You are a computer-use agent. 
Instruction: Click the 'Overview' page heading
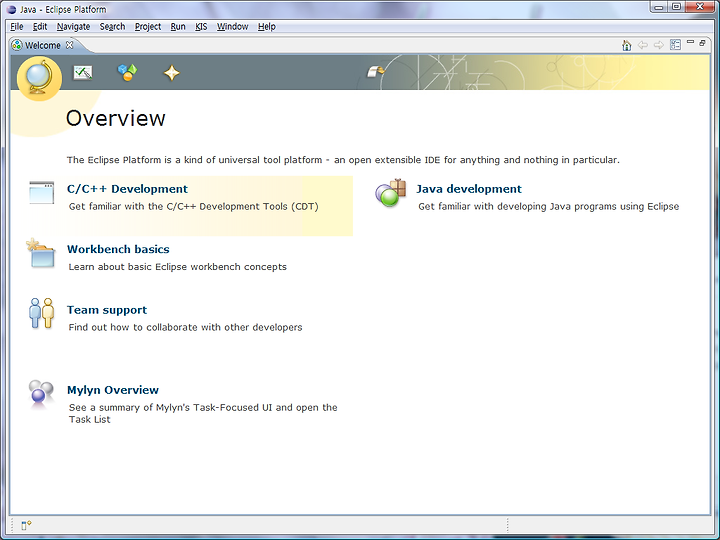pos(116,118)
